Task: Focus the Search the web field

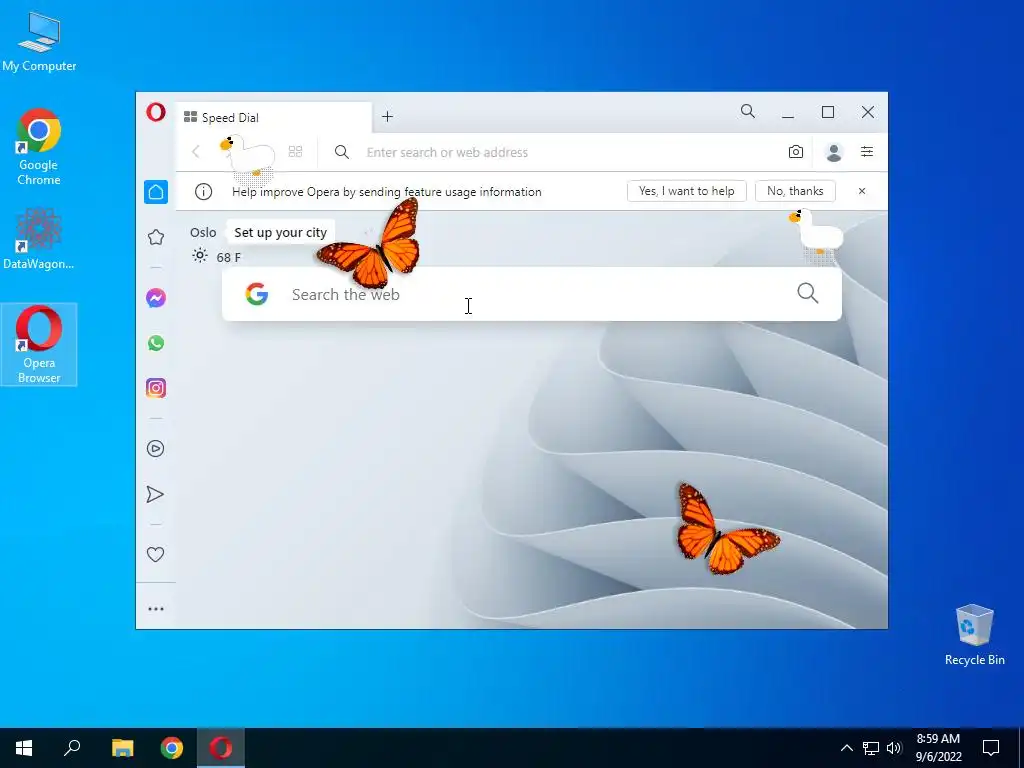Action: point(532,295)
